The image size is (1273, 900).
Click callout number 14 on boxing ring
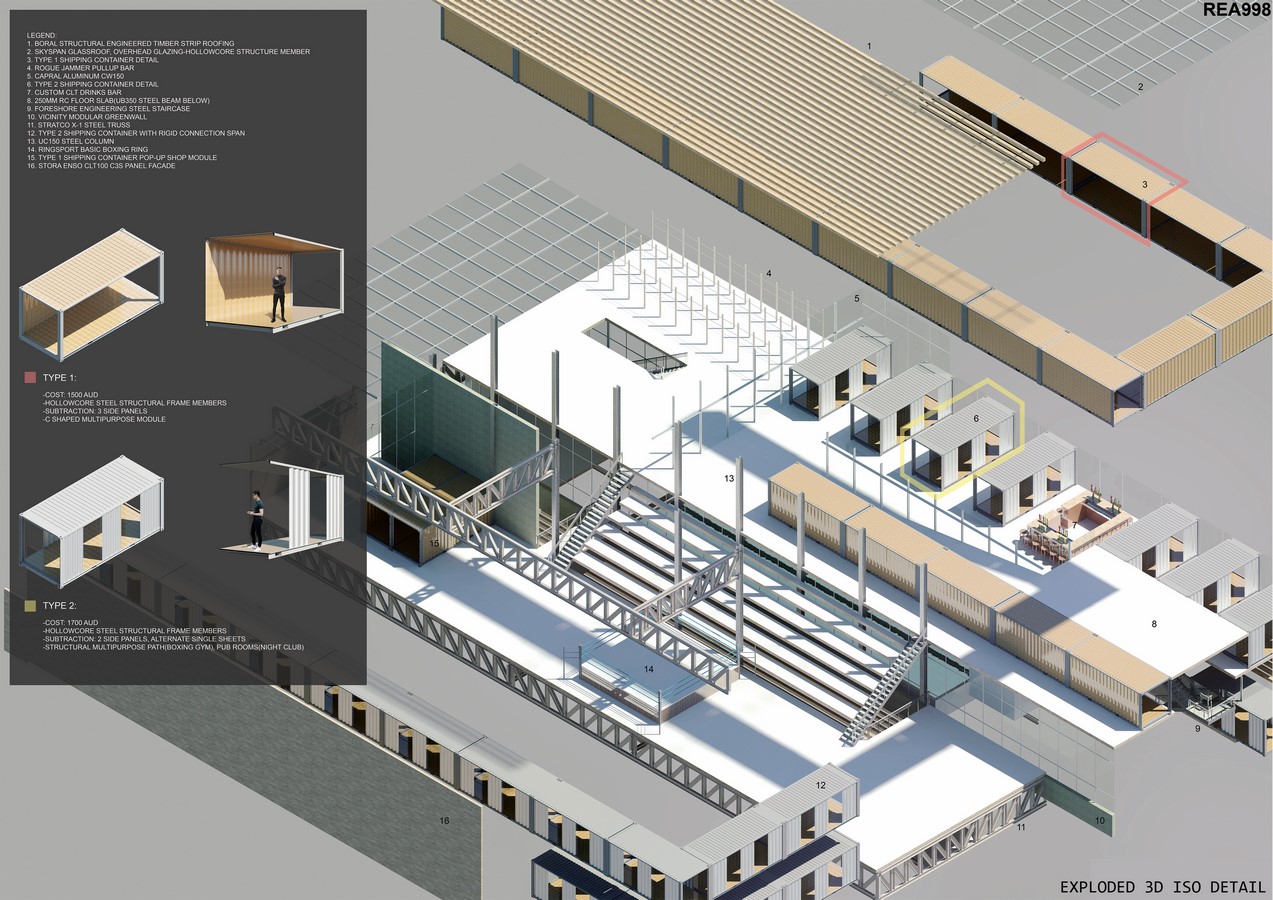point(648,669)
